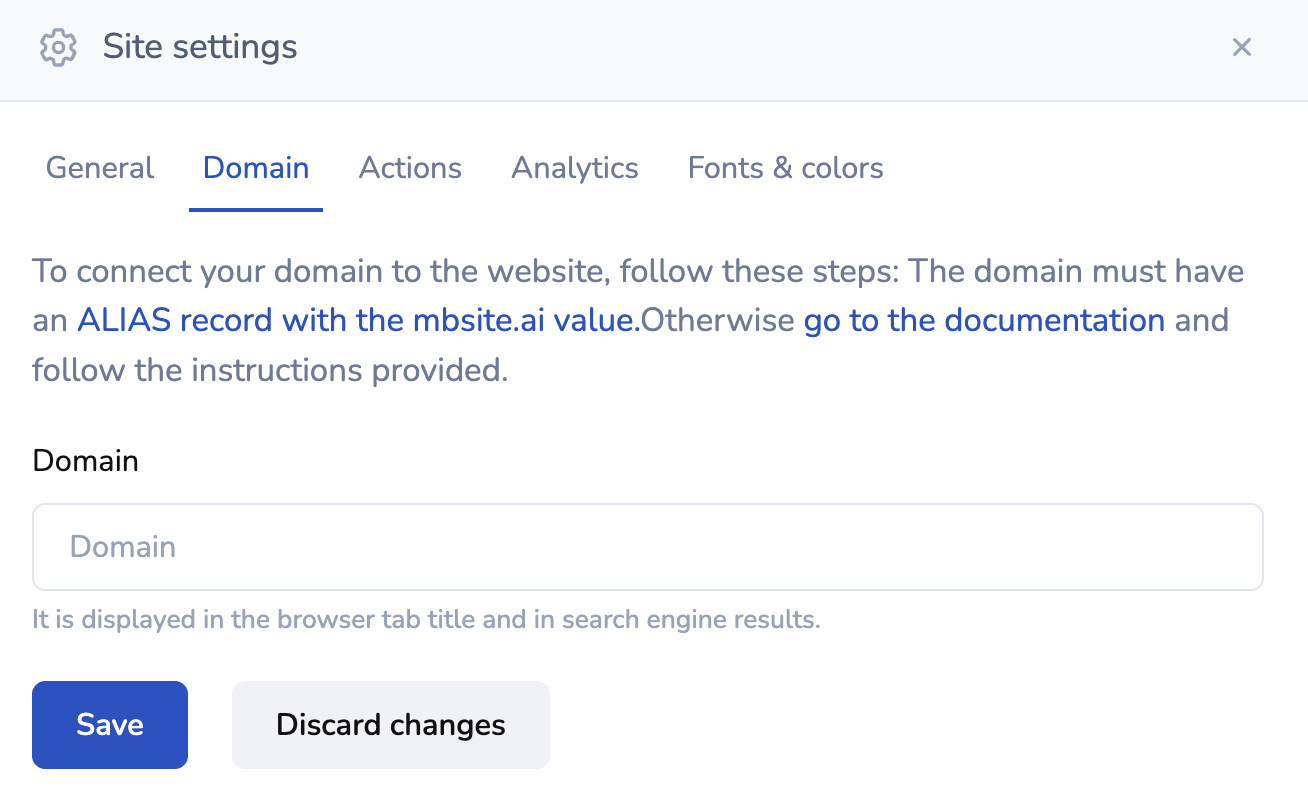Image resolution: width=1308 pixels, height=792 pixels.
Task: Focus the Domain text input field
Action: 648,547
